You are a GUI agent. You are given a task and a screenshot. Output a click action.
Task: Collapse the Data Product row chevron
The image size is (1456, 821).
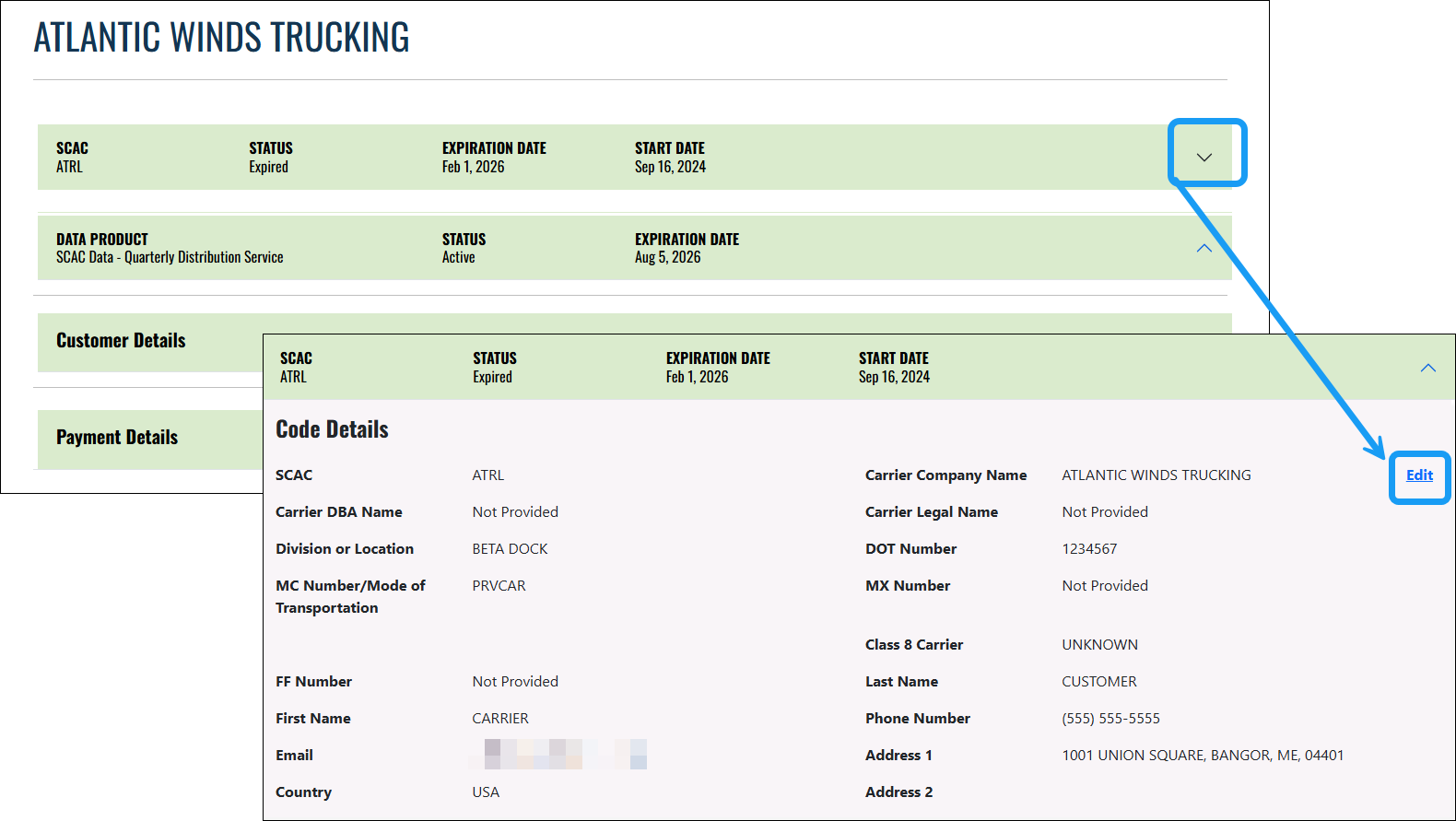(1204, 248)
